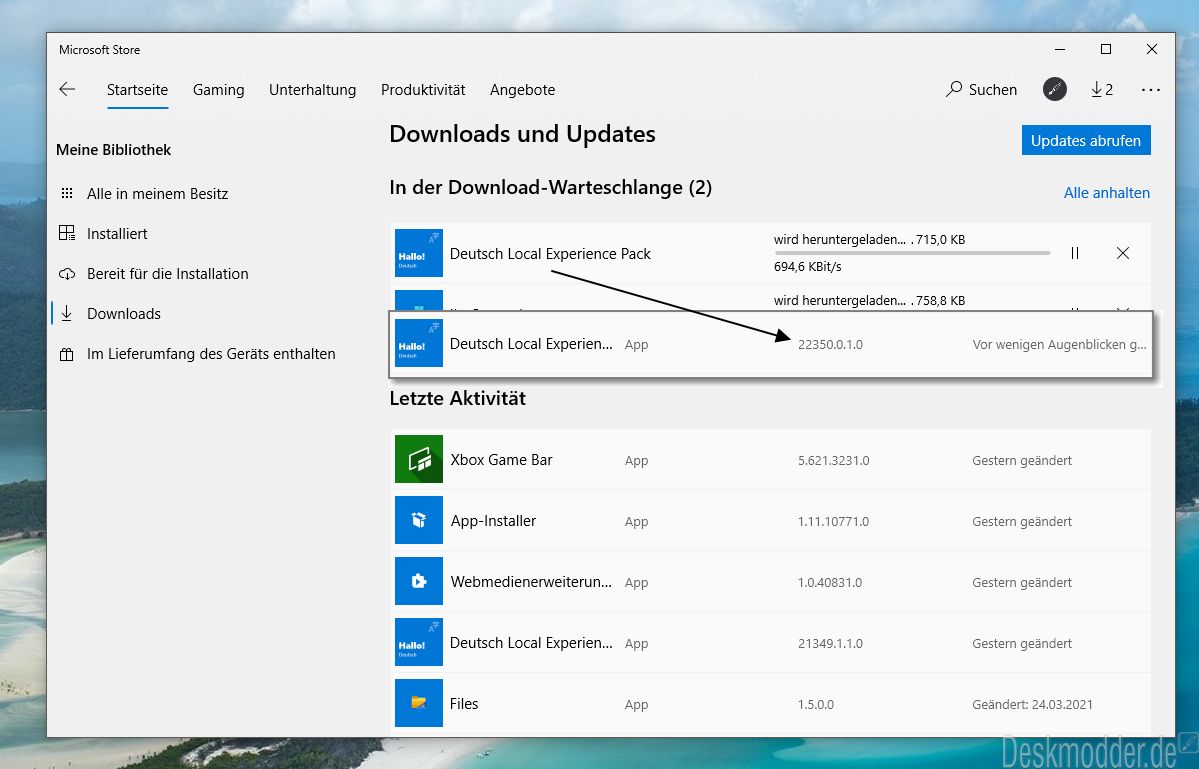1199x769 pixels.
Task: Open the three-dot more menu
Action: point(1151,89)
